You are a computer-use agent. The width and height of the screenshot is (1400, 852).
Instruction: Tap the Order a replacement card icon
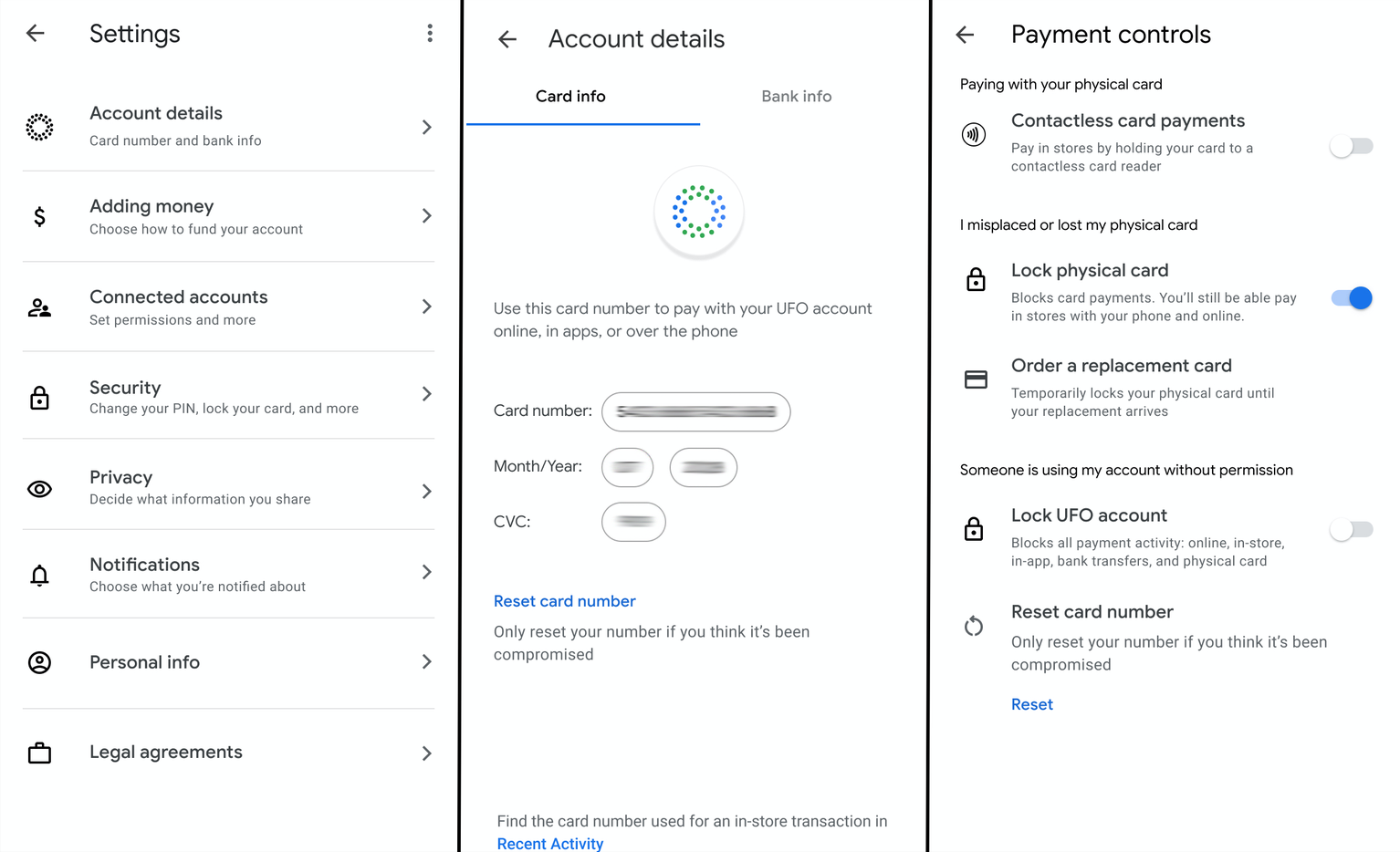click(976, 379)
